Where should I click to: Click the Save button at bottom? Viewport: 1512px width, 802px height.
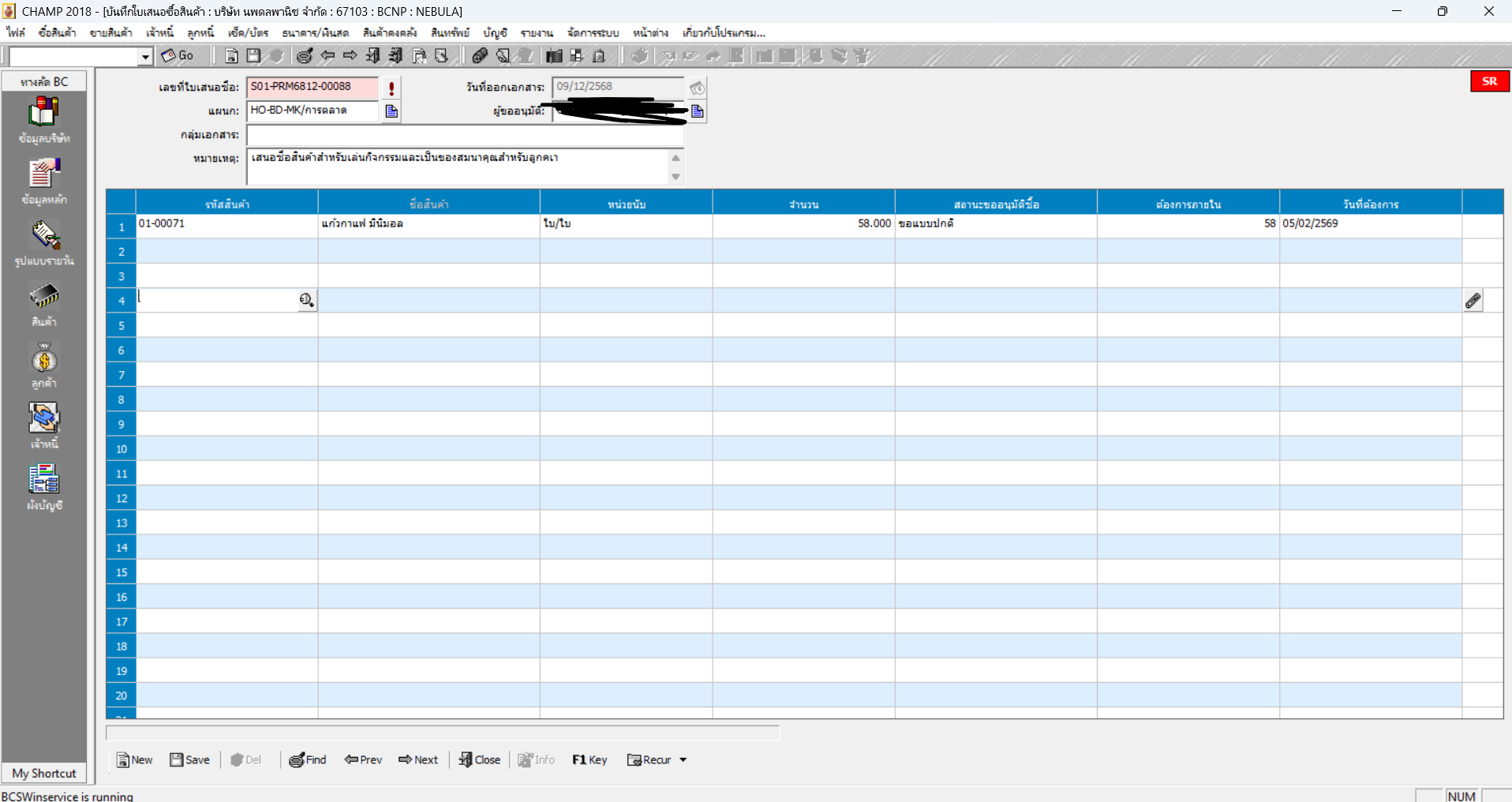coord(189,760)
